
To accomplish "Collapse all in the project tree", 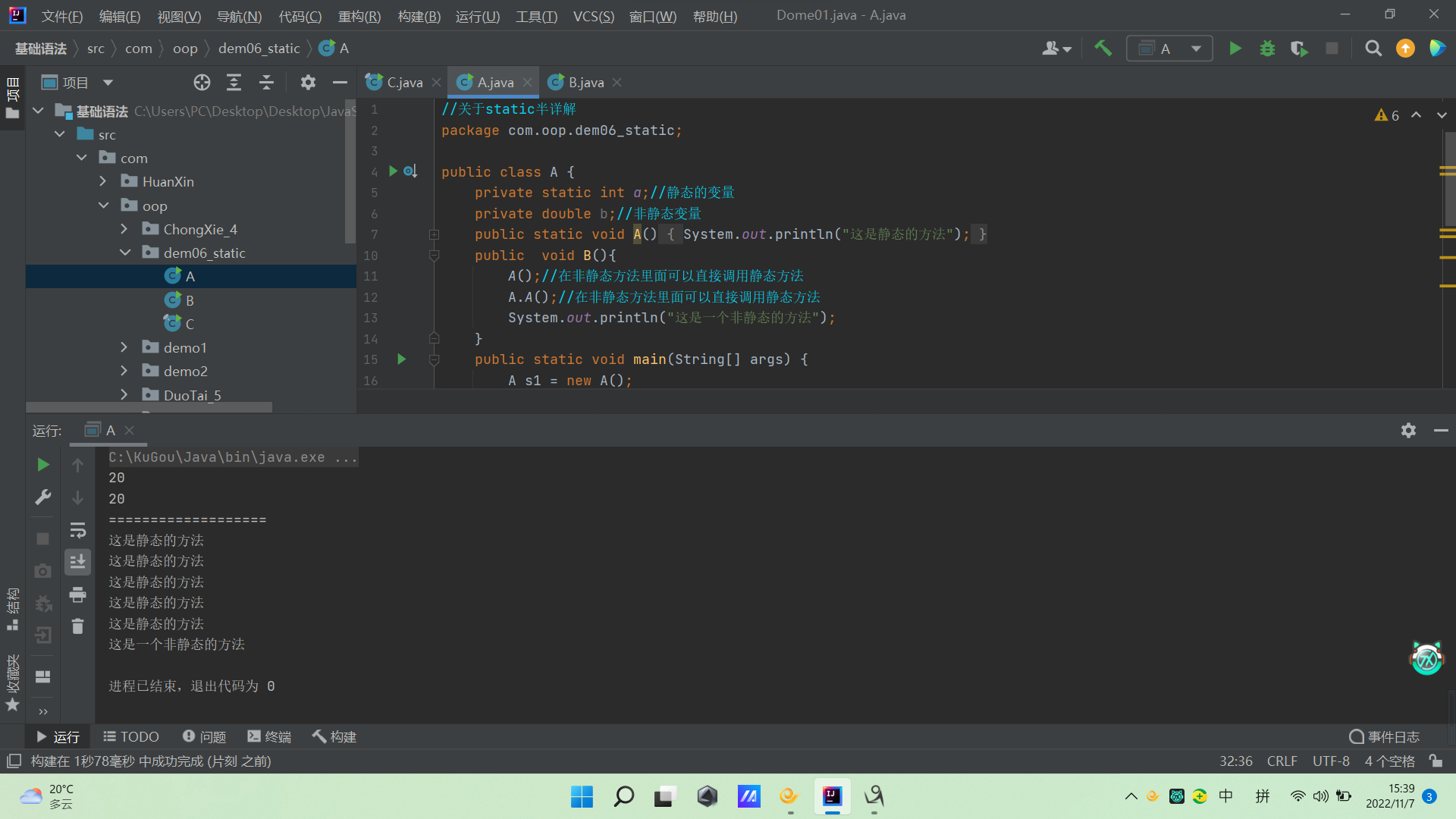I will (266, 83).
